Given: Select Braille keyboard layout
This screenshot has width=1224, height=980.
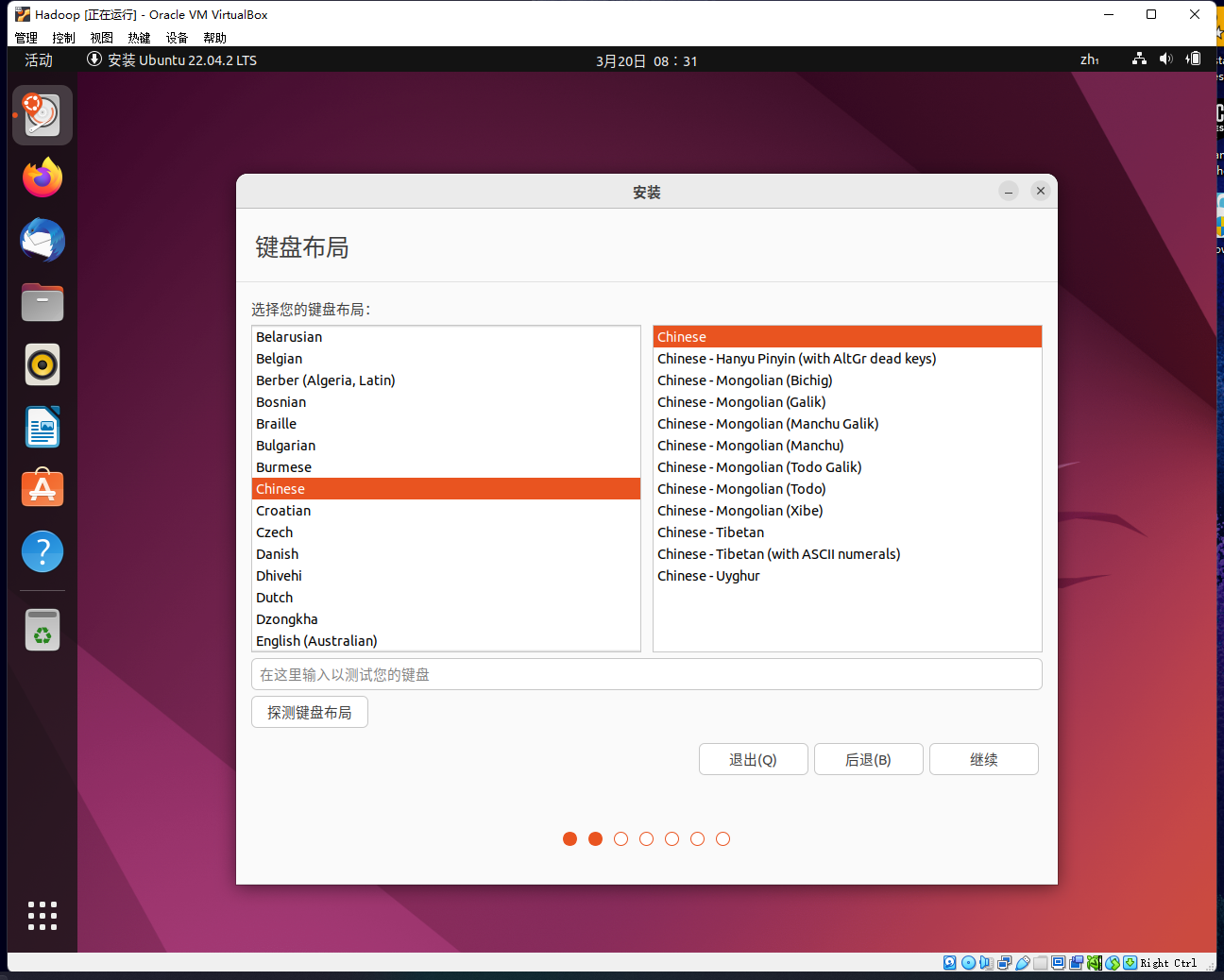Looking at the screenshot, I should pyautogui.click(x=446, y=424).
